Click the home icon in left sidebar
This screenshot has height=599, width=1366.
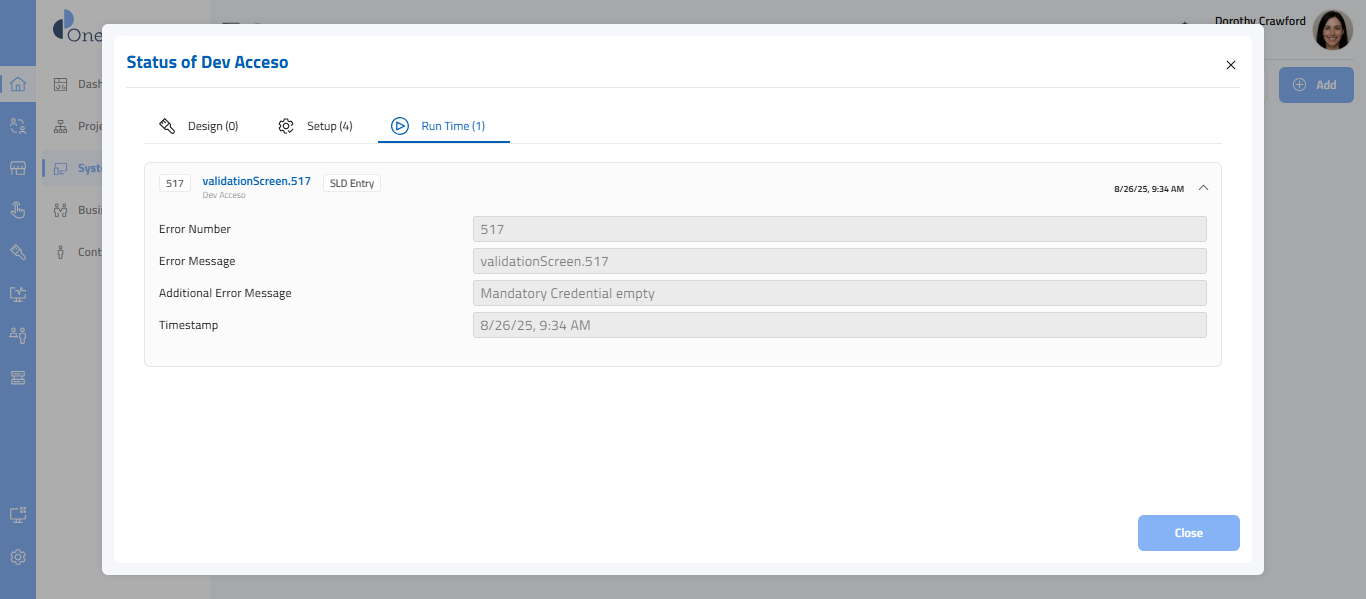pos(17,84)
